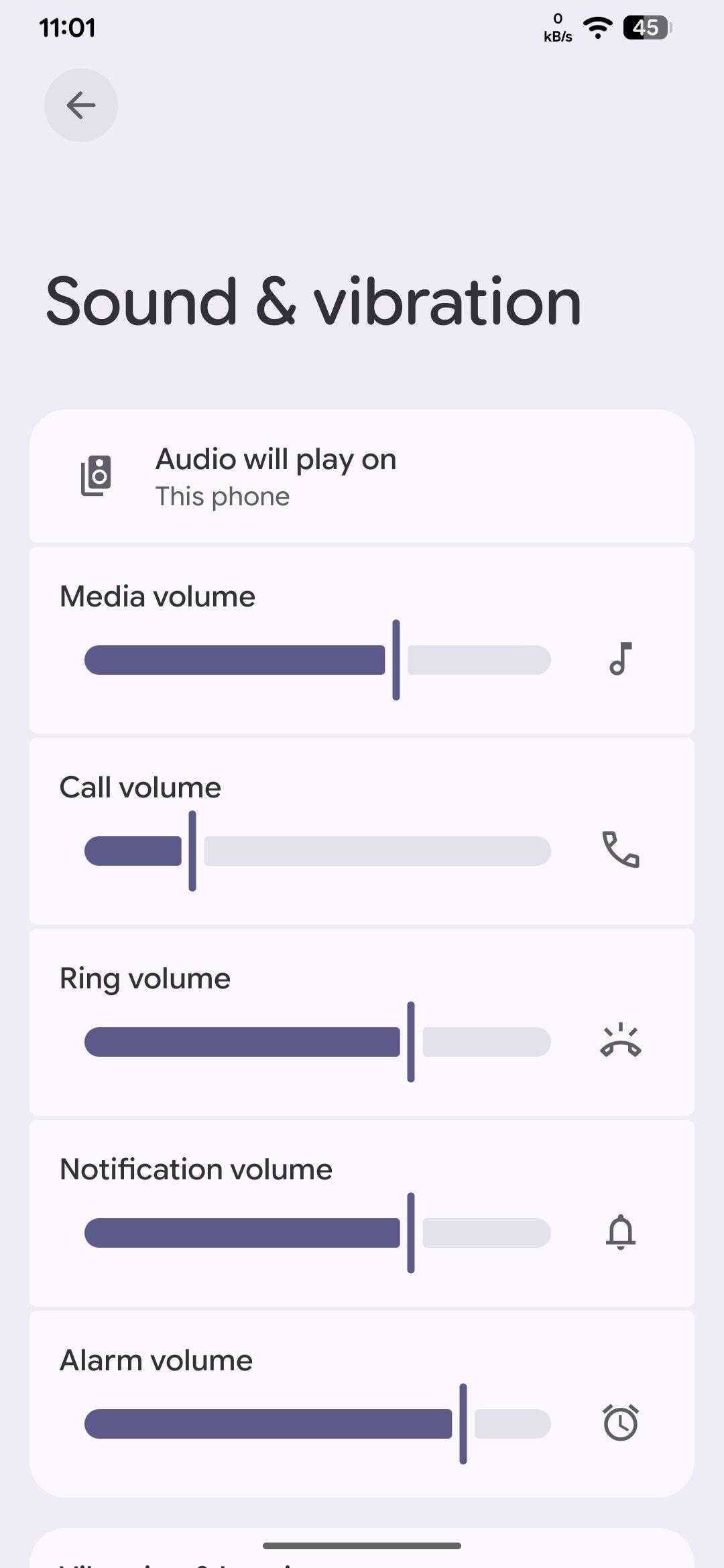Screen dimensions: 724x1568
Task: Click the Alarm volume slider handle
Action: [463, 1424]
